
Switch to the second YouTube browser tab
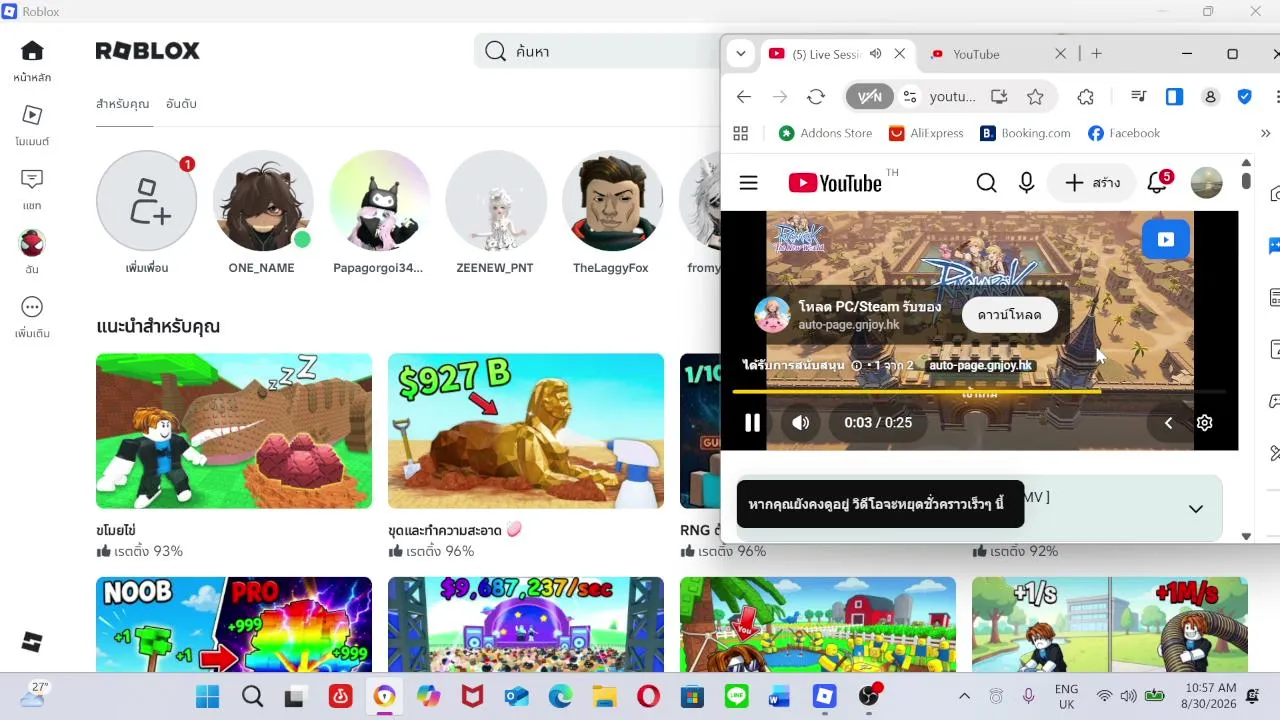976,54
